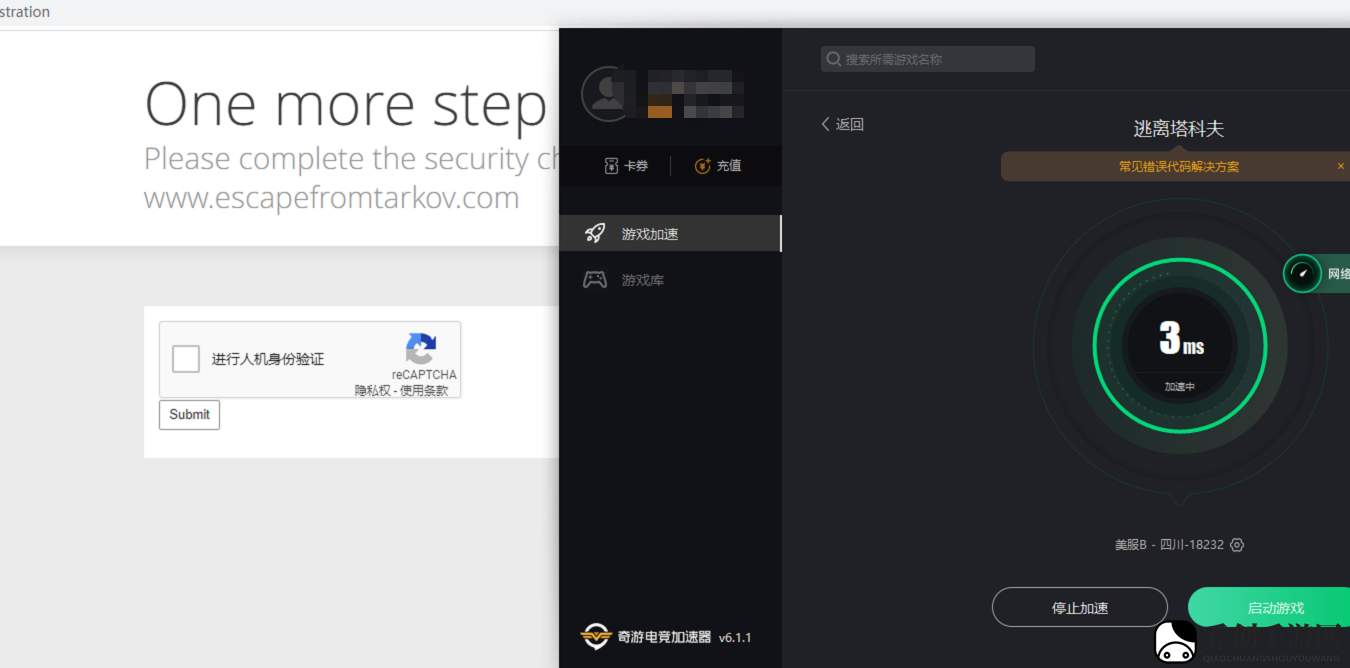Click the 充值 recharge button

(718, 166)
